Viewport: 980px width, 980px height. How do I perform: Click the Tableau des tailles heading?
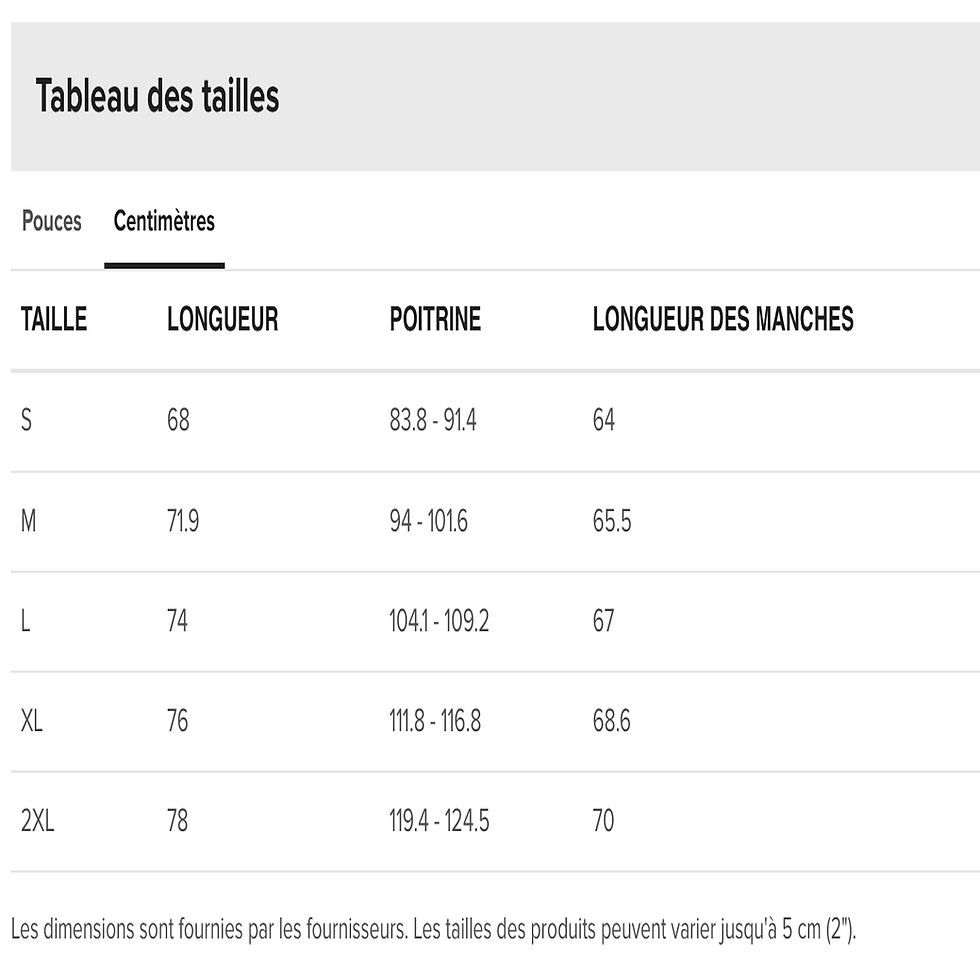[x=157, y=97]
